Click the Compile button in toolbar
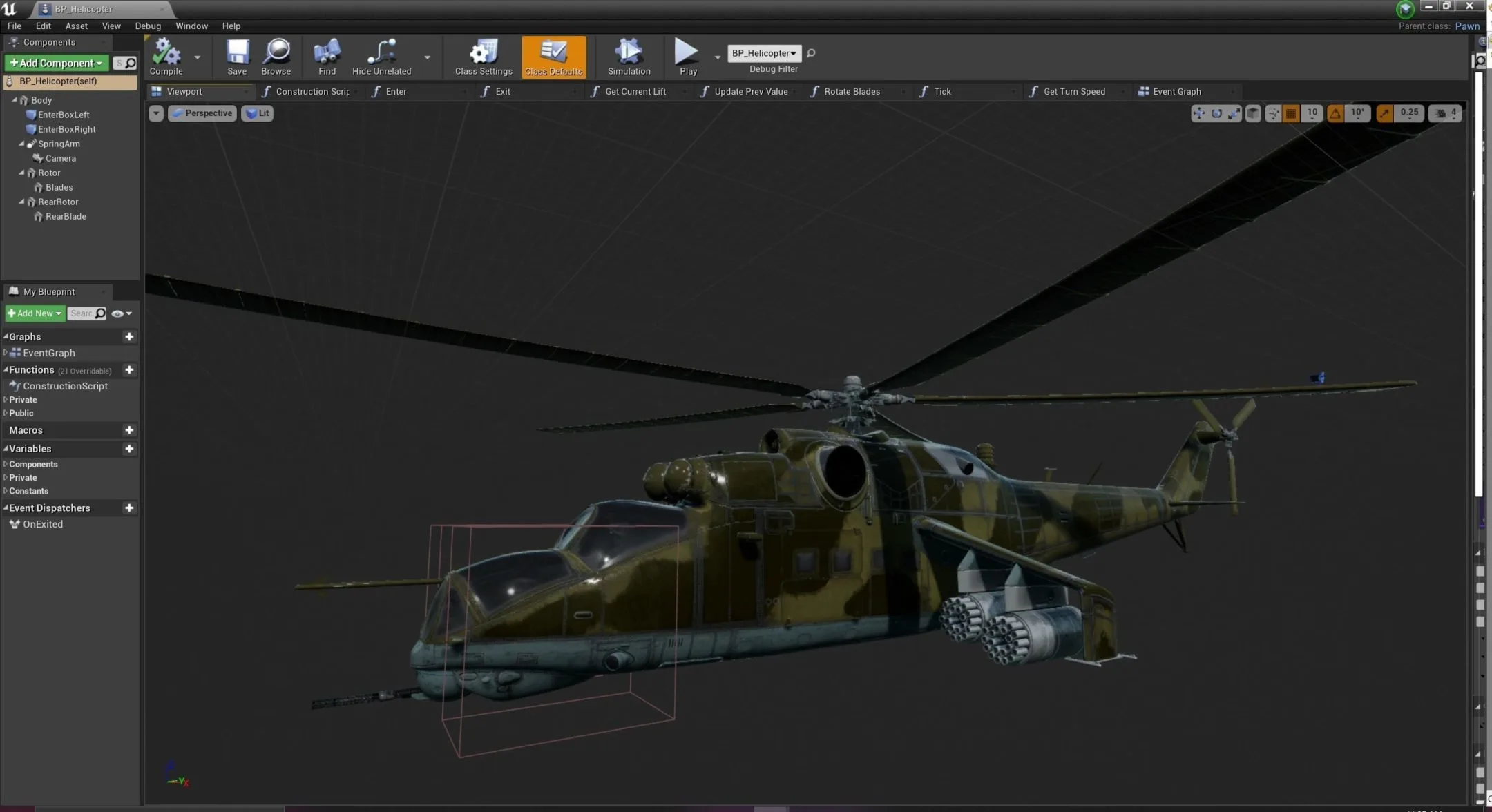Screen dimensions: 1492x812 click(165, 56)
